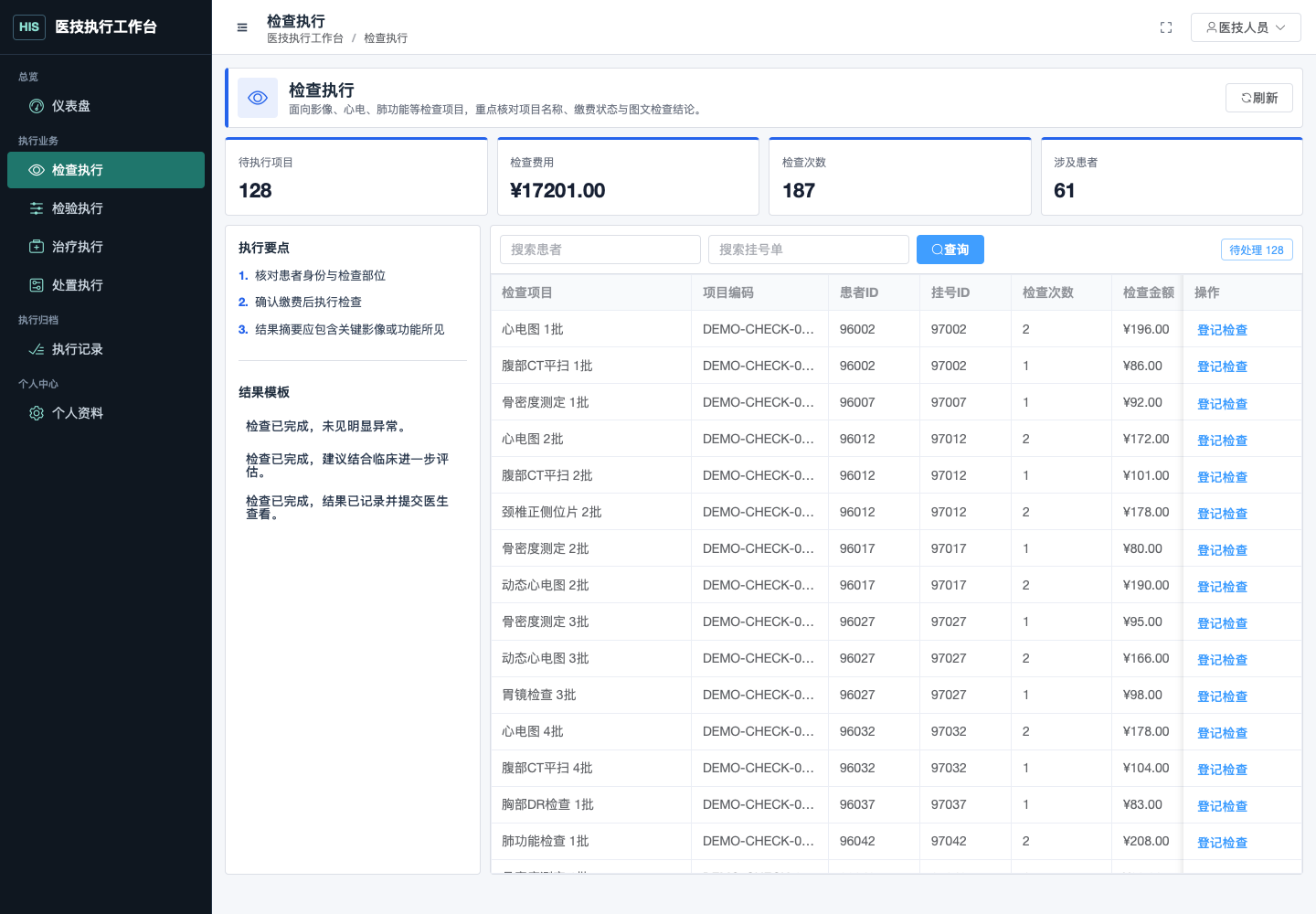The height and width of the screenshot is (914, 1316).
Task: Select template 检查已完成，建议结合临床进一步评估。
Action: [352, 465]
